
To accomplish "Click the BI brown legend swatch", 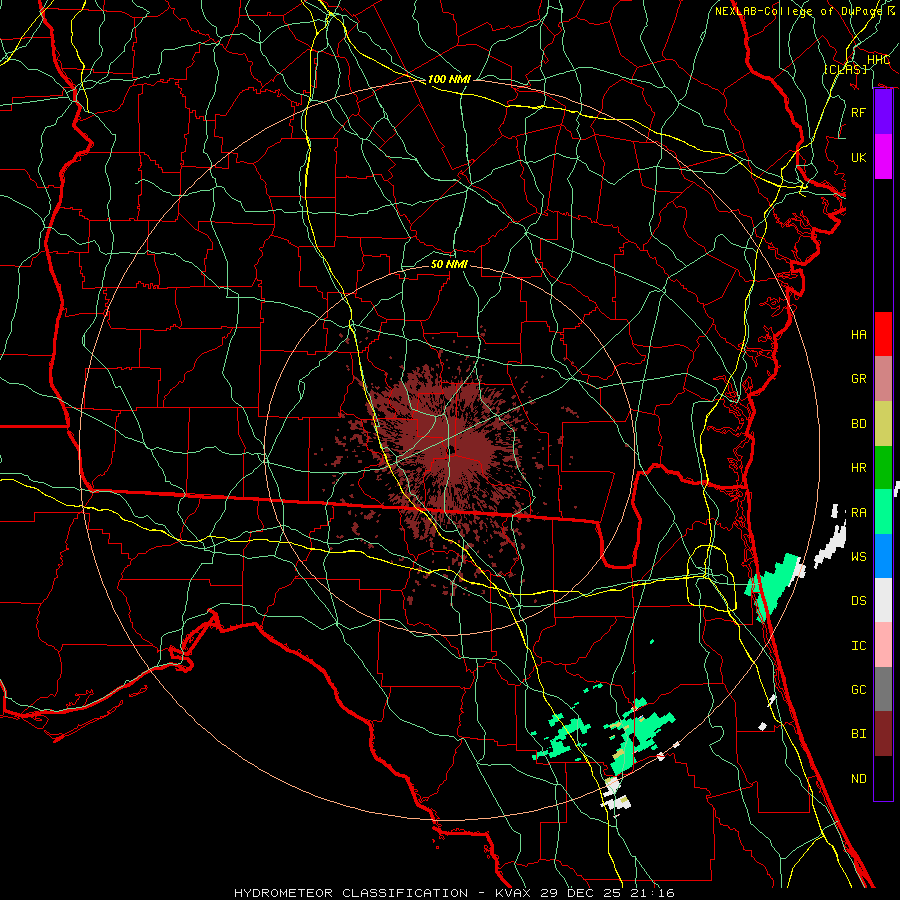I will [883, 734].
